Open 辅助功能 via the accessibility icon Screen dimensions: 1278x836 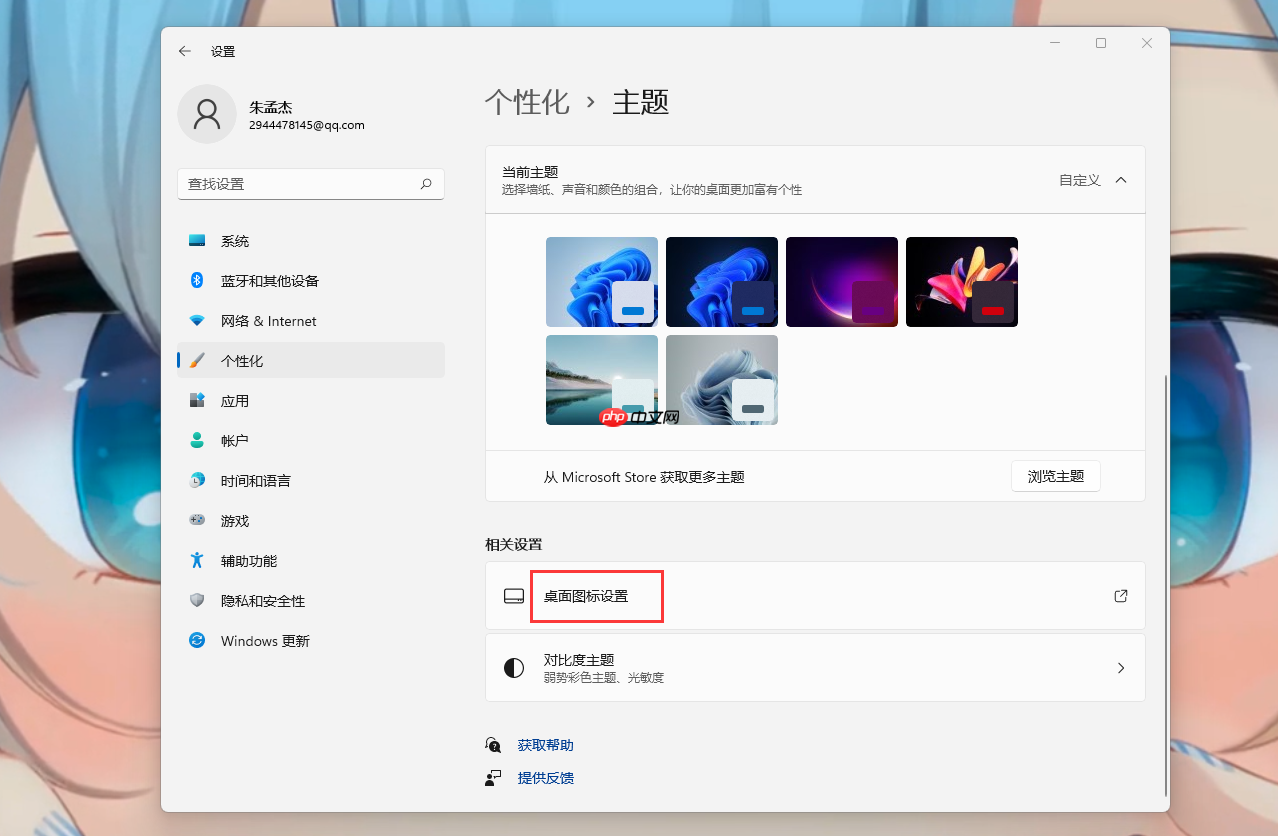pyautogui.click(x=196, y=560)
